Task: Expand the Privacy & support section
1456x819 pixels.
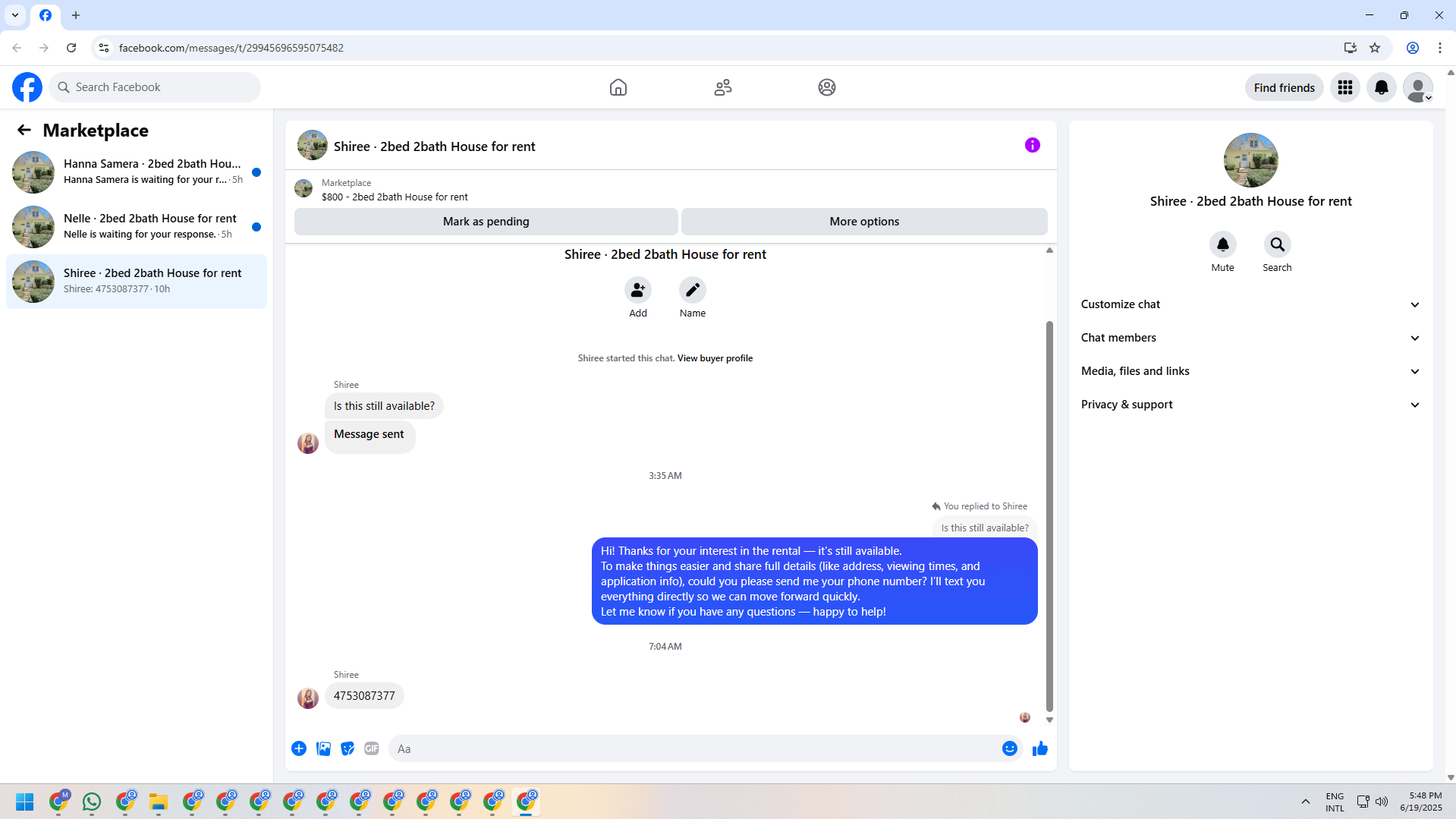Action: tap(1250, 405)
